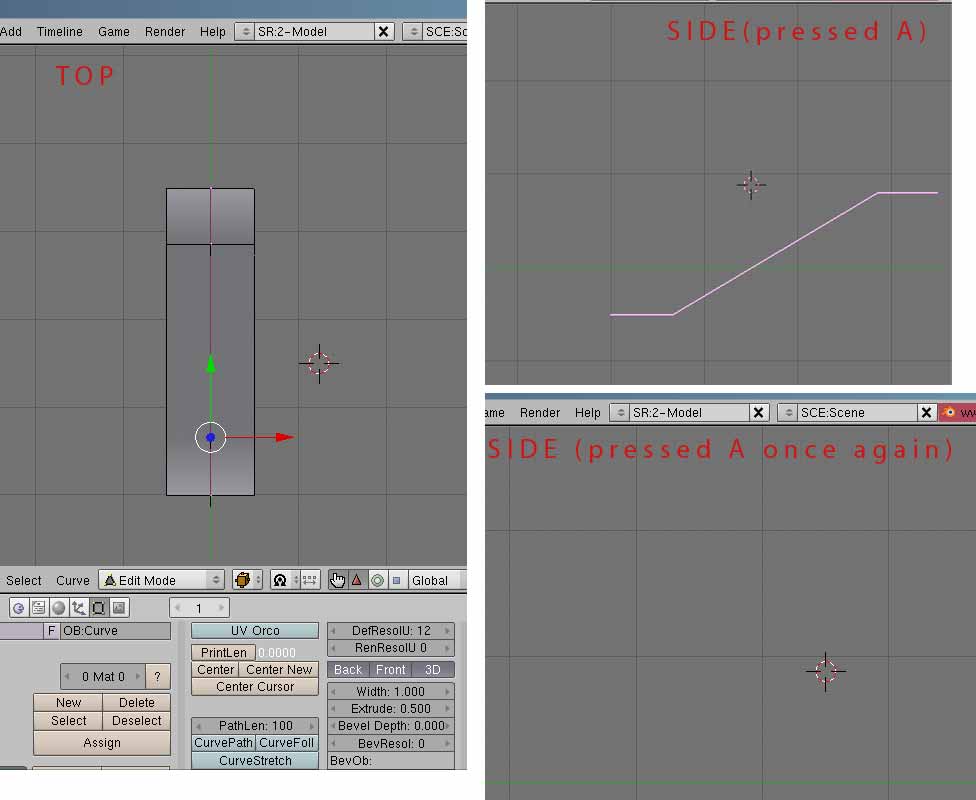Decrease PathLen with its left arrow

pos(199,726)
